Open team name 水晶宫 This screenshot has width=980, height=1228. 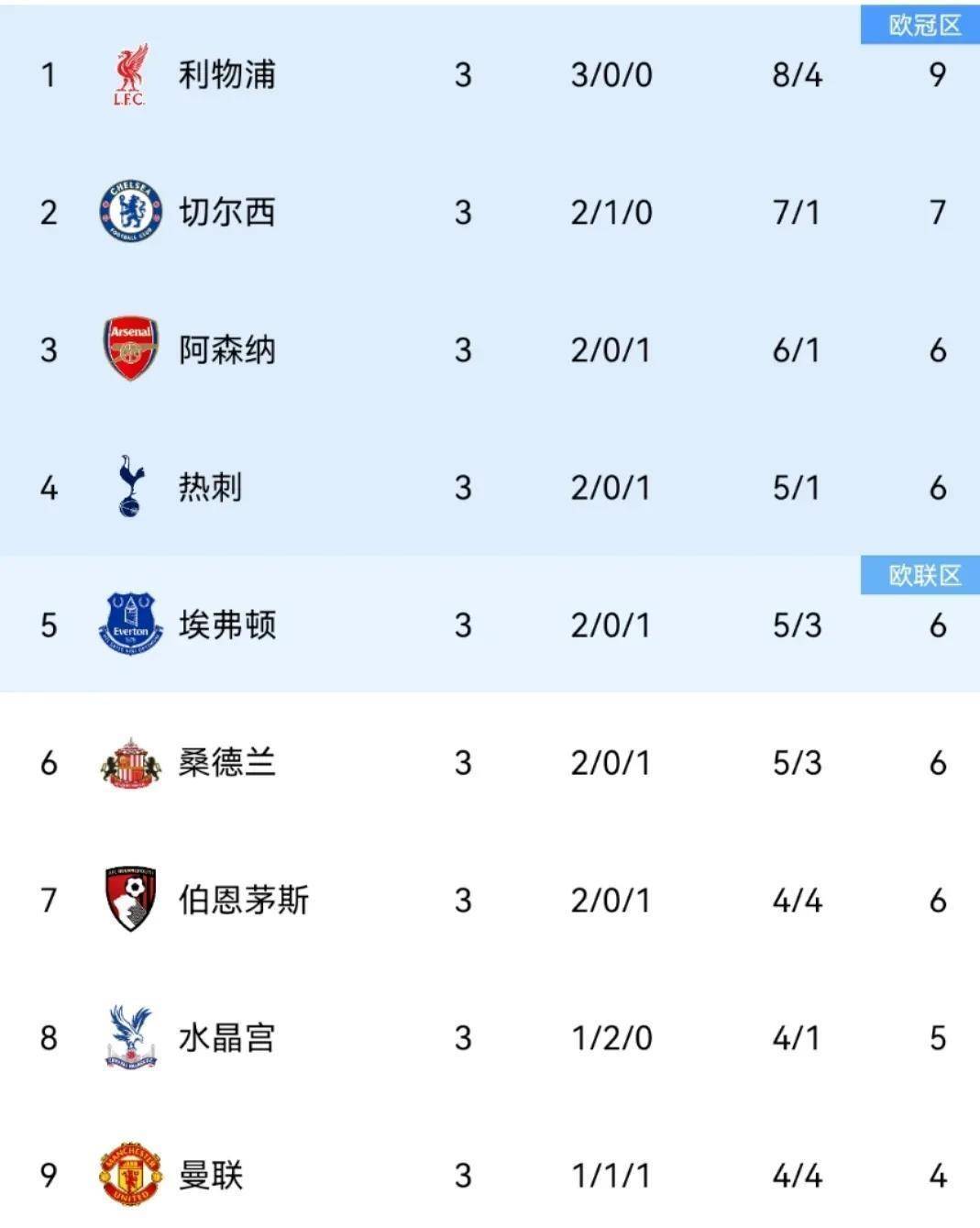pos(226,1037)
